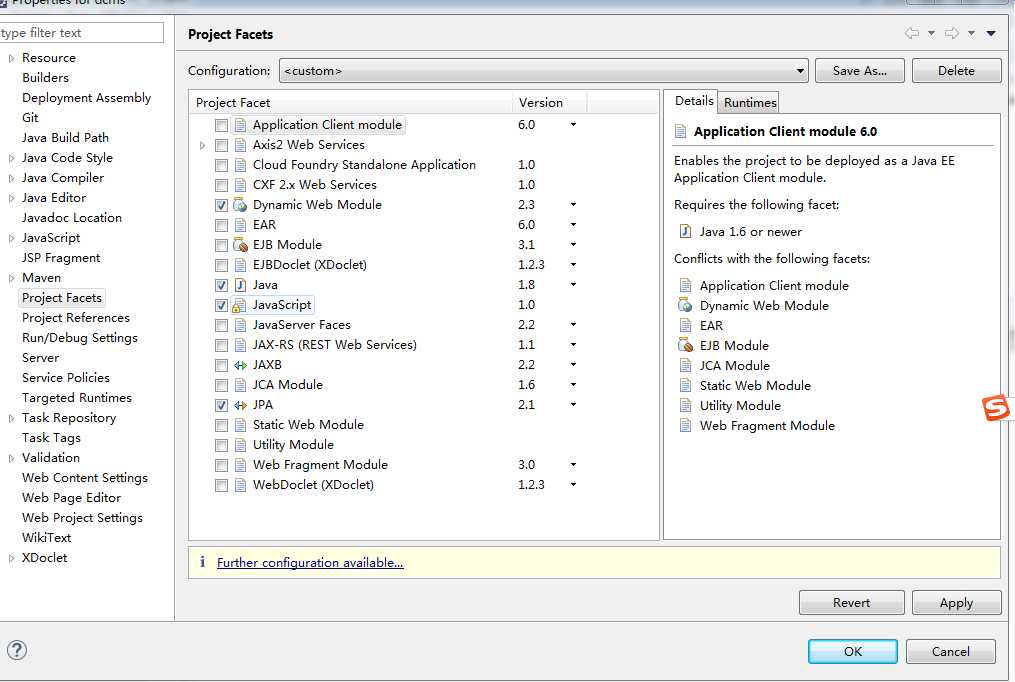The width and height of the screenshot is (1015, 682).
Task: Expand the Resource tree node
Action: click(11, 58)
